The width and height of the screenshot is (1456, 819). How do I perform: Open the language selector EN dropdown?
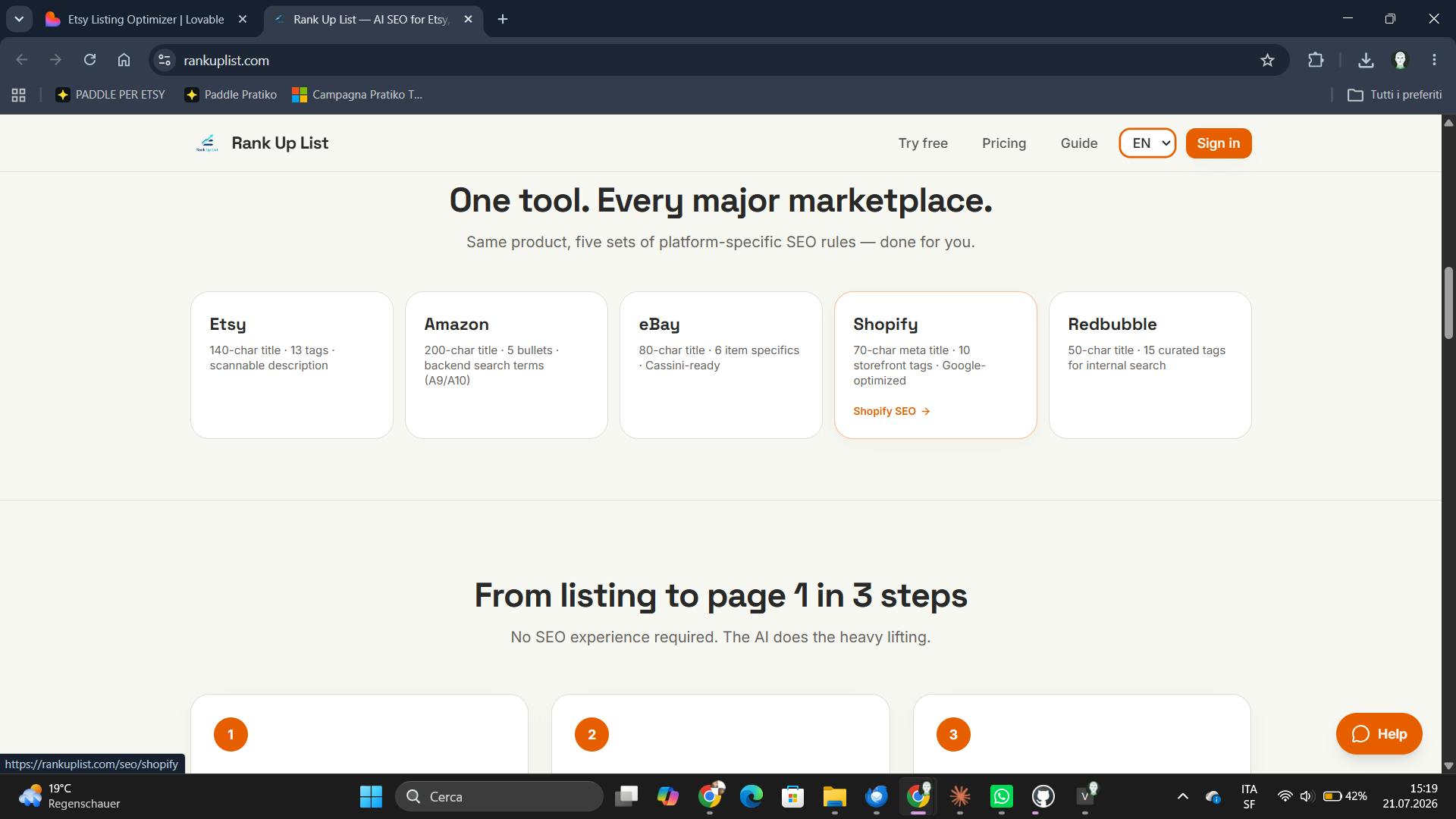[x=1147, y=143]
